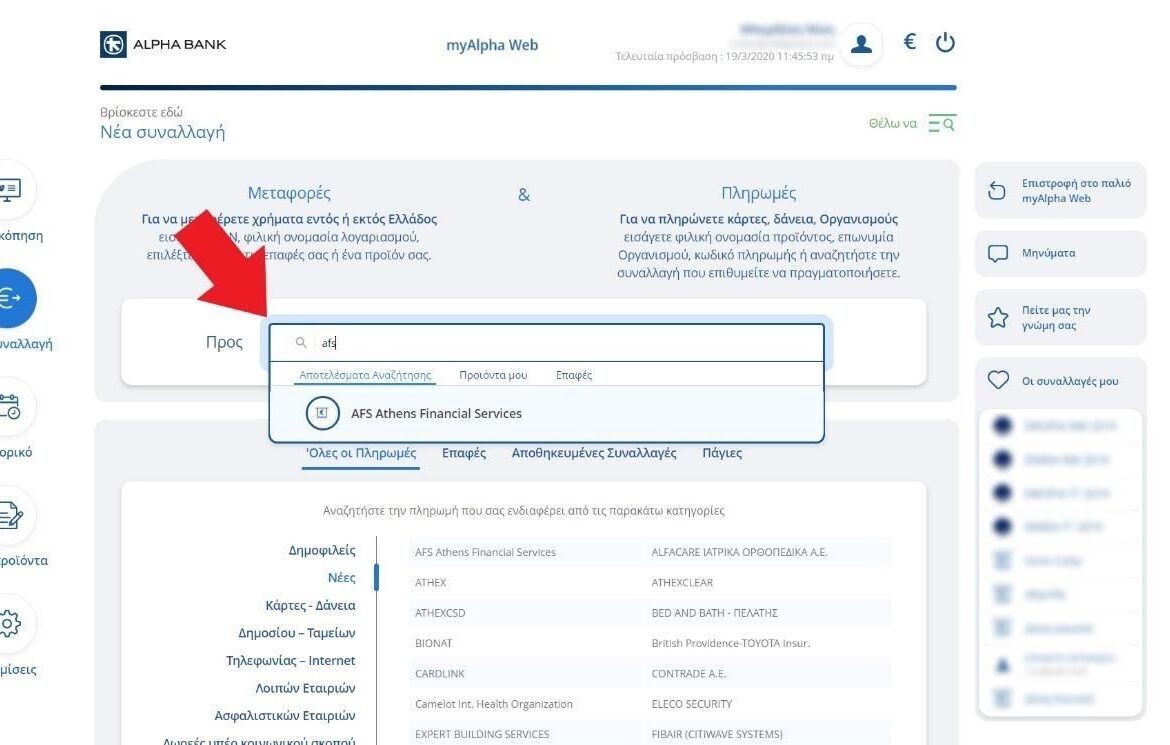Viewport: 1170px width, 745px height.
Task: Select the 'Ολες οι Πληρωμές tab
Action: pyautogui.click(x=361, y=452)
